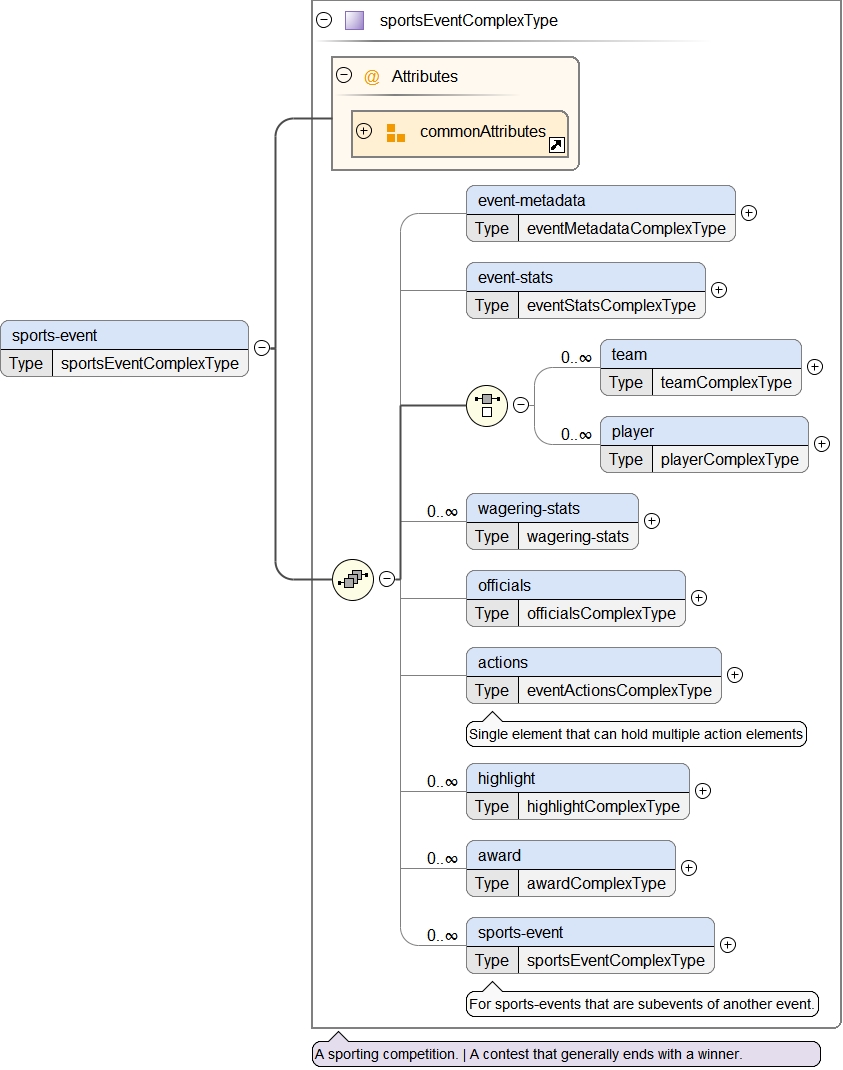Viewport: 843px width, 1070px height.
Task: Click the sequence compositor icon
Action: (x=353, y=579)
